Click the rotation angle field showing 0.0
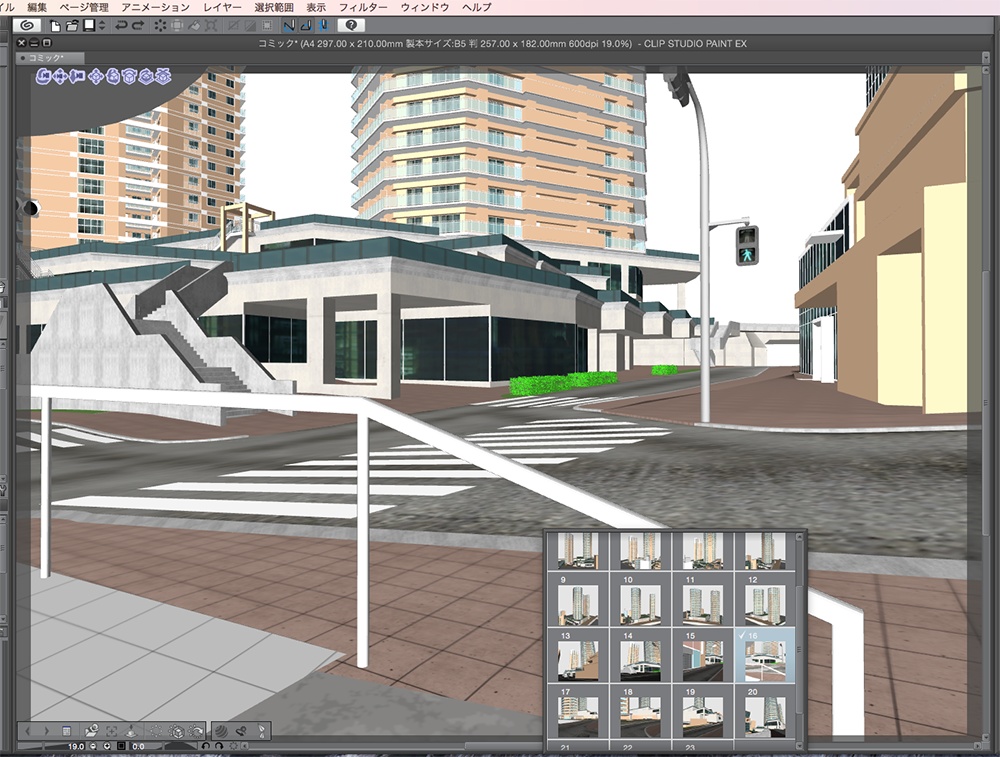1000x757 pixels. point(138,747)
